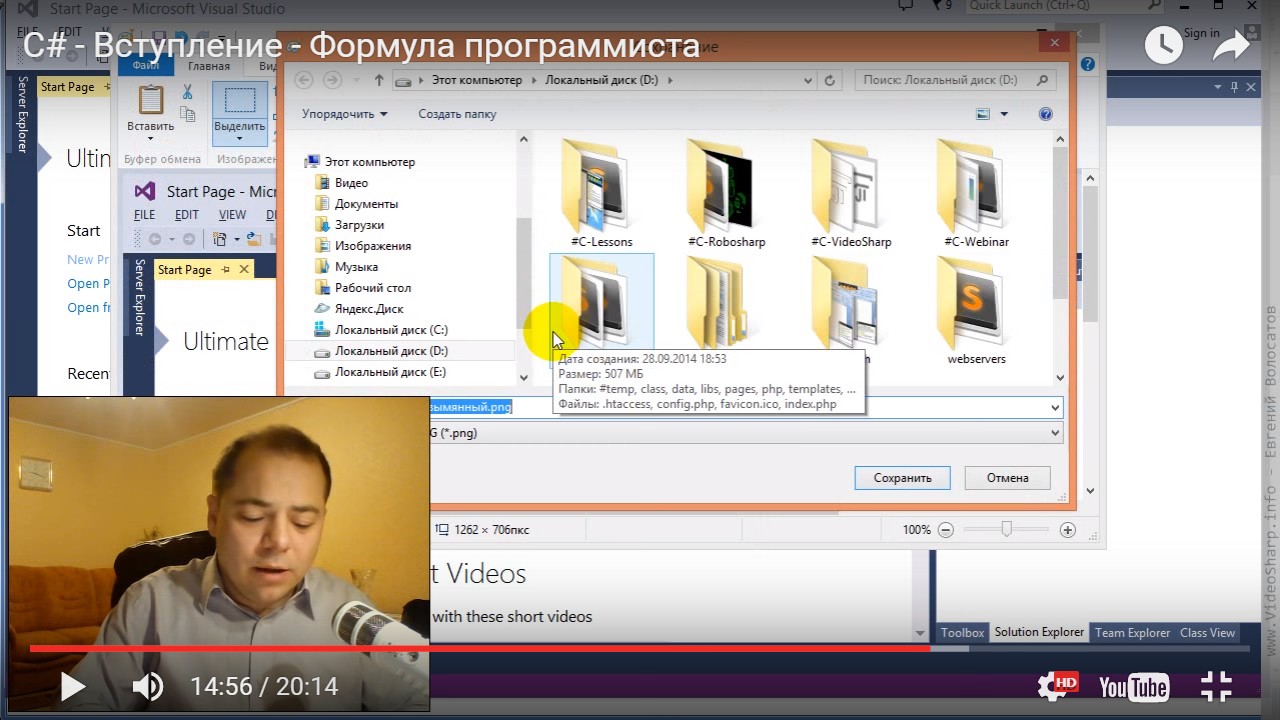Viewport: 1280px width, 720px height.
Task: Select the #C-Webinar folder
Action: click(x=976, y=192)
